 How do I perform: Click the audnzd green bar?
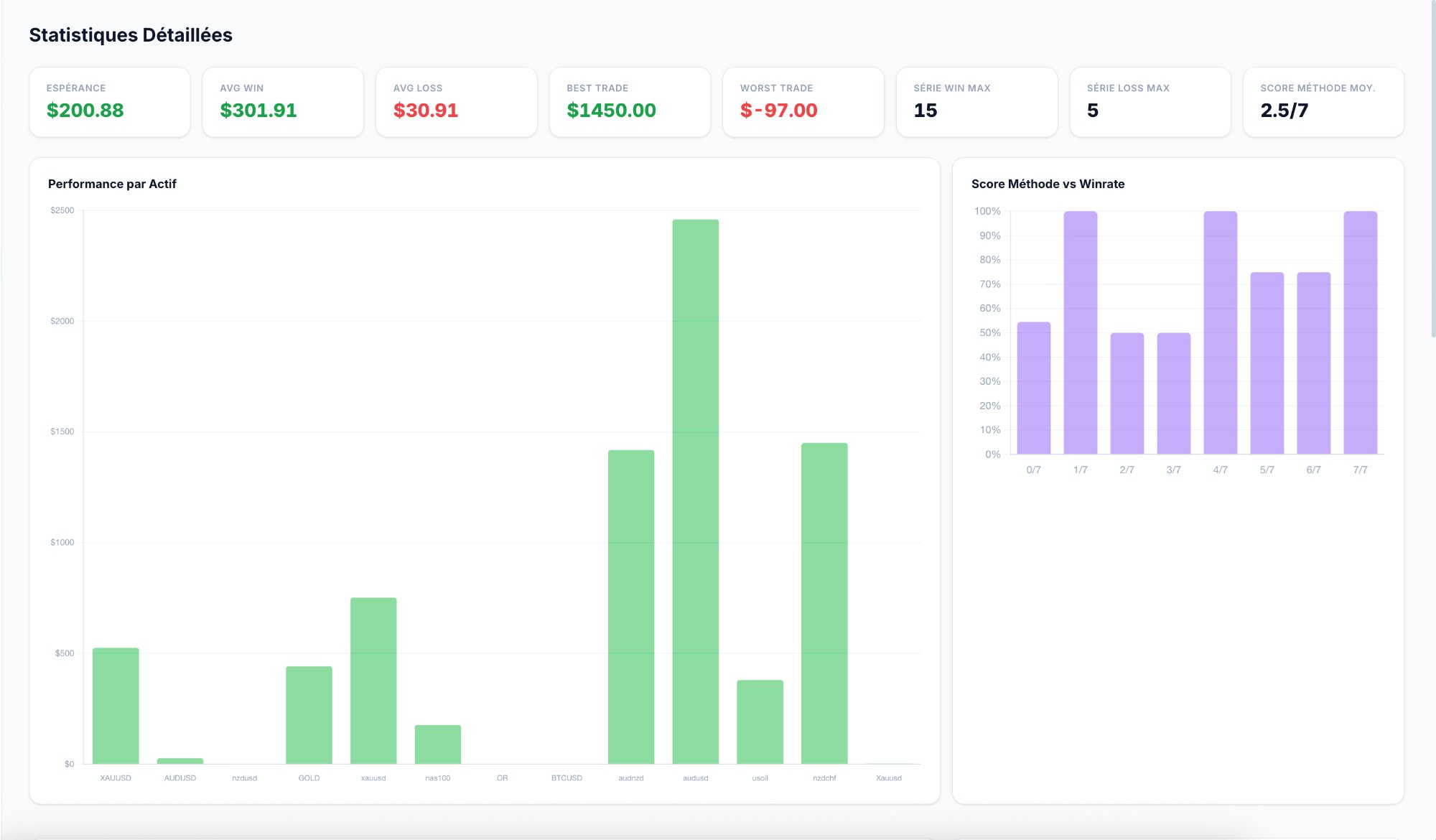tap(631, 607)
